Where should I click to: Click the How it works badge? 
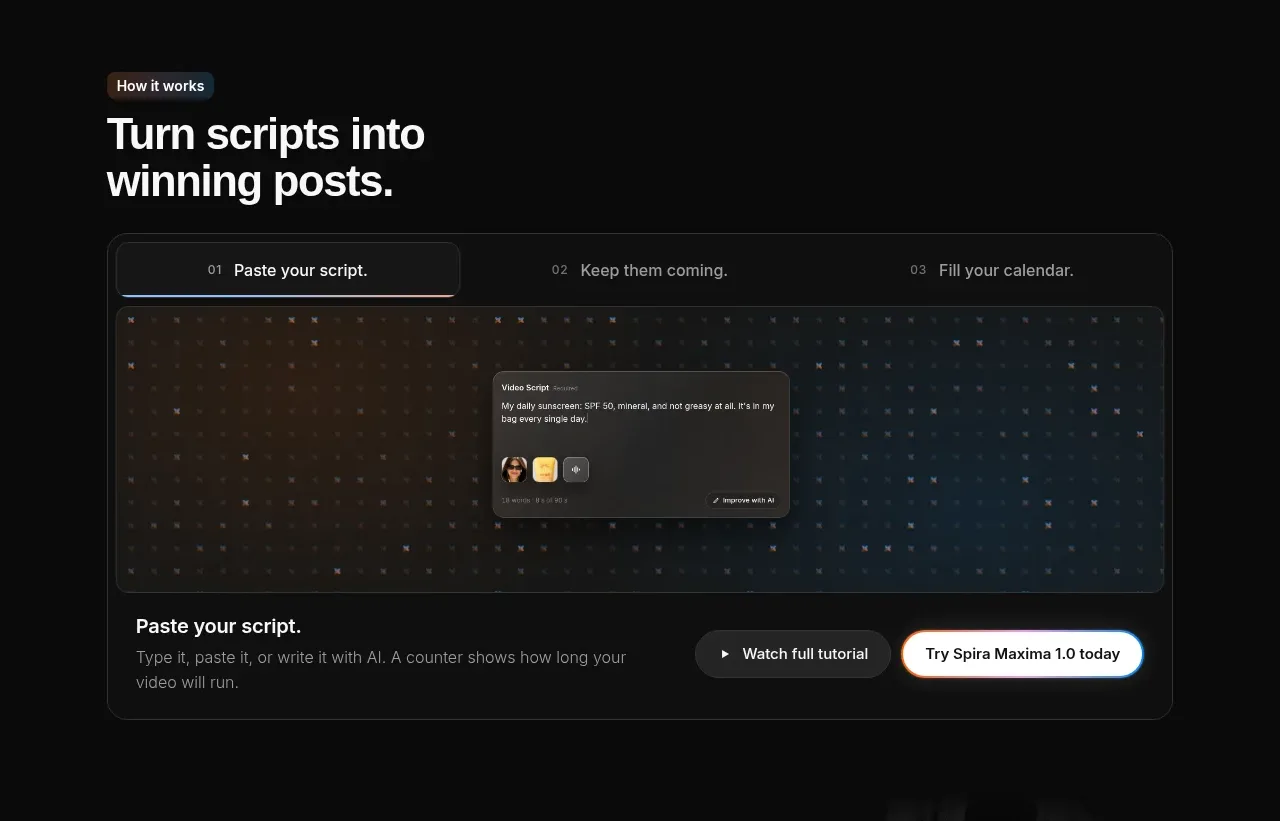(x=160, y=86)
